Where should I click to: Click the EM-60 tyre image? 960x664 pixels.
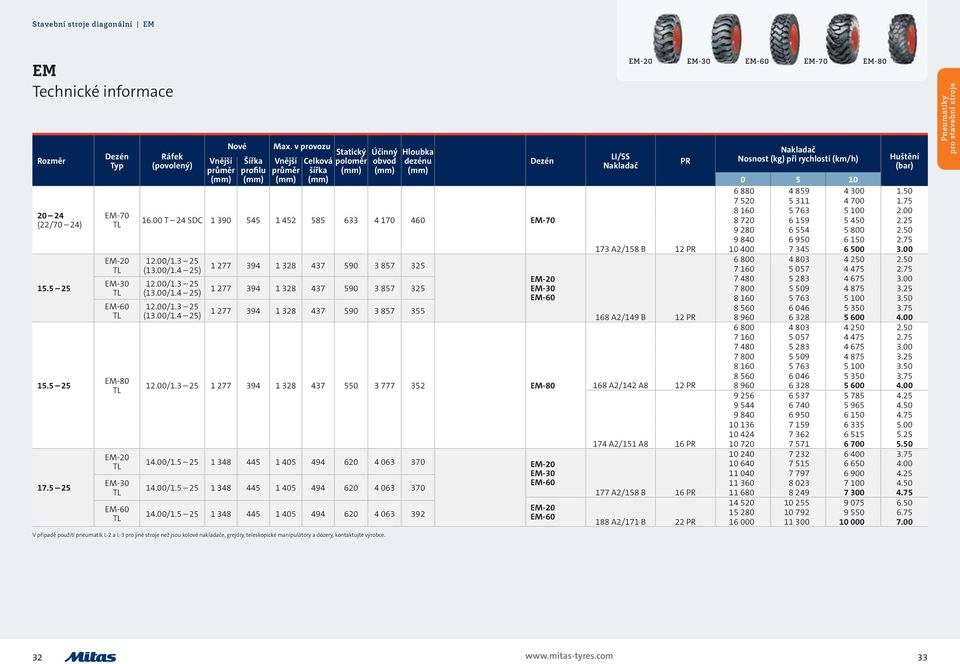point(784,39)
